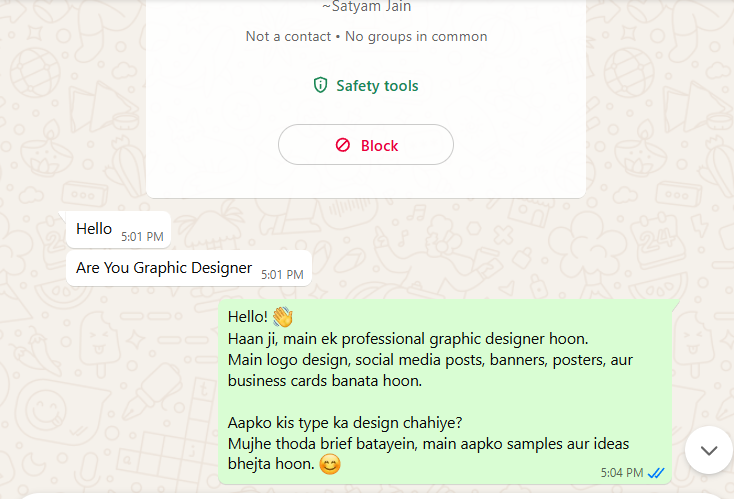The image size is (734, 499).
Task: Click the ~Satyam Jain contact name
Action: tap(367, 7)
